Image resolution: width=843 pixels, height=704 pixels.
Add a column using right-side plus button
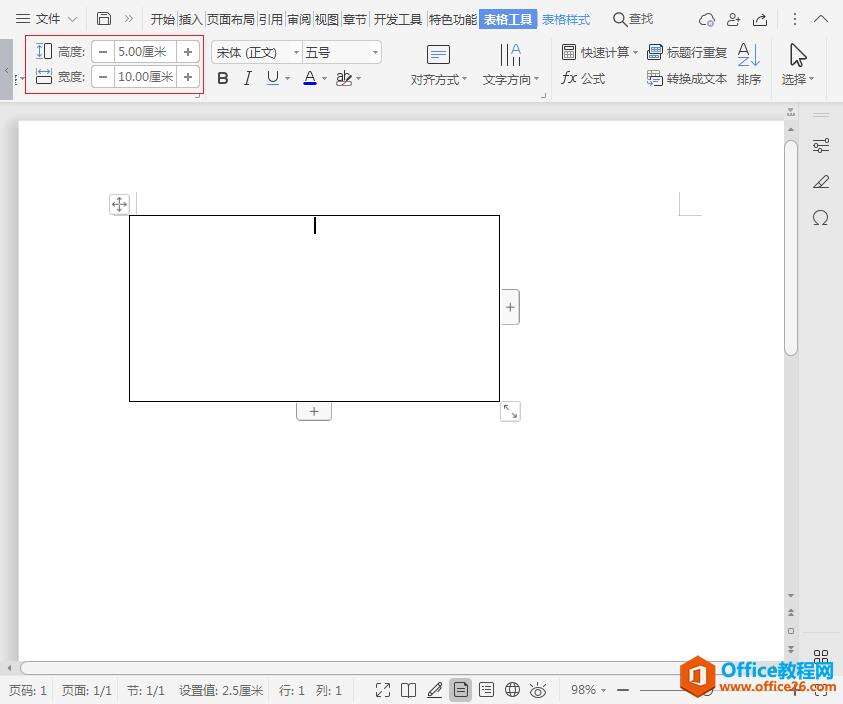pos(510,307)
